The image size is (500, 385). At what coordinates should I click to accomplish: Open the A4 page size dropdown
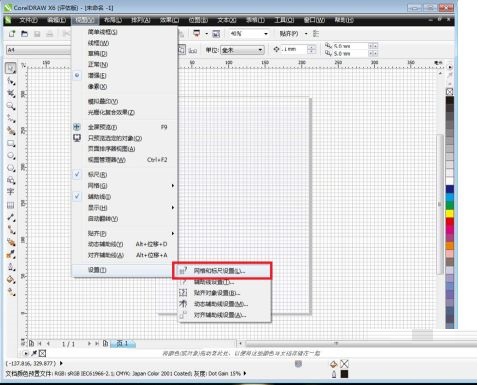tap(38, 50)
